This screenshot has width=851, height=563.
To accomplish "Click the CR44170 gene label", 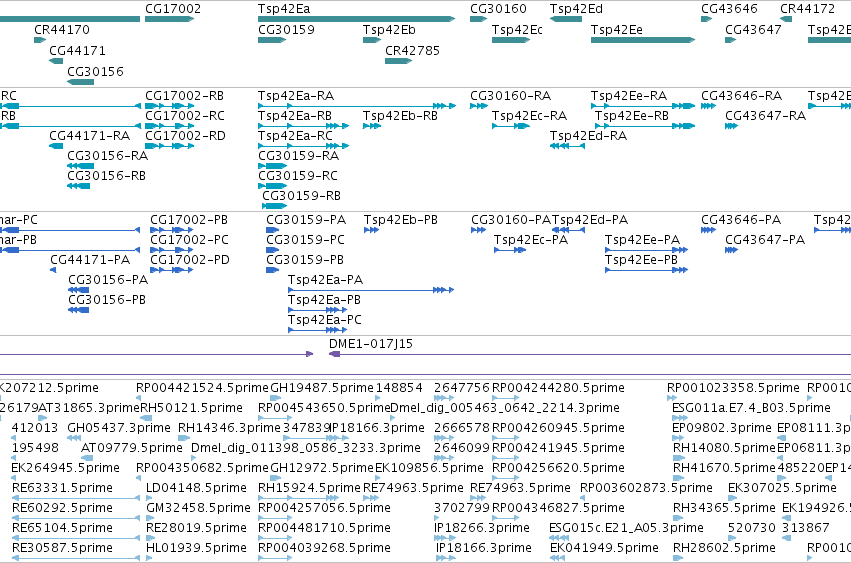I will click(62, 30).
